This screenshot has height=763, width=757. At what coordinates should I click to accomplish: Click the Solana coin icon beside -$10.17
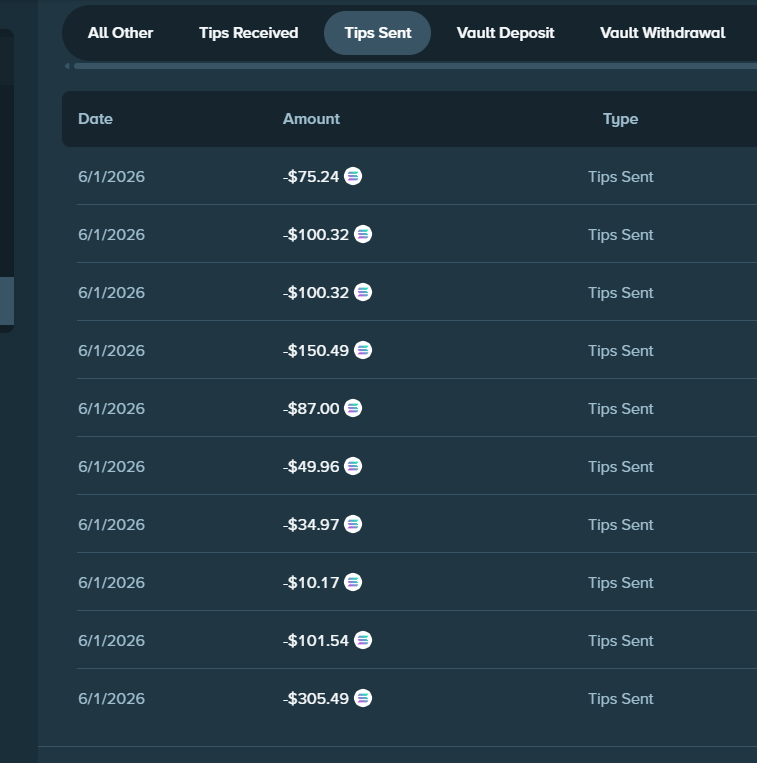[x=353, y=582]
